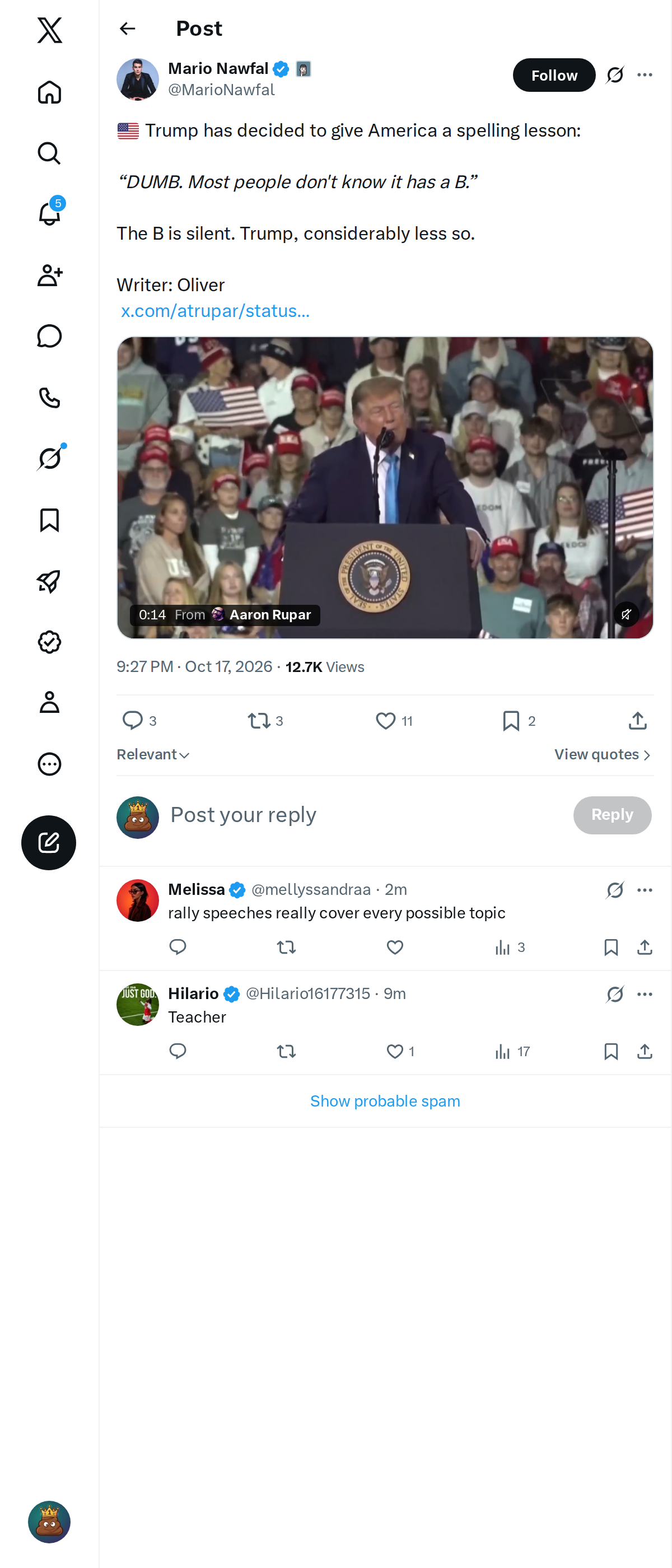The image size is (672, 1568).
Task: Bookmark the main post
Action: [511, 721]
